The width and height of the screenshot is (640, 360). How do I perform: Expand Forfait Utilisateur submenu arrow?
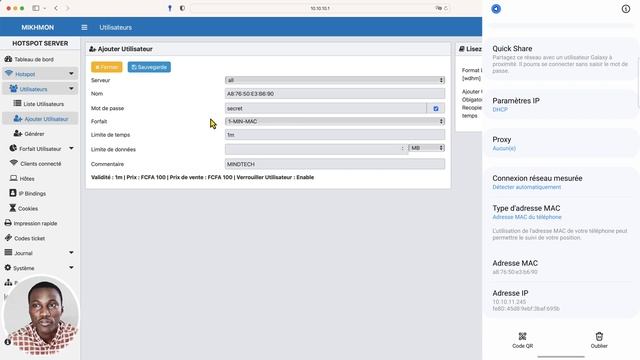pyautogui.click(x=71, y=149)
